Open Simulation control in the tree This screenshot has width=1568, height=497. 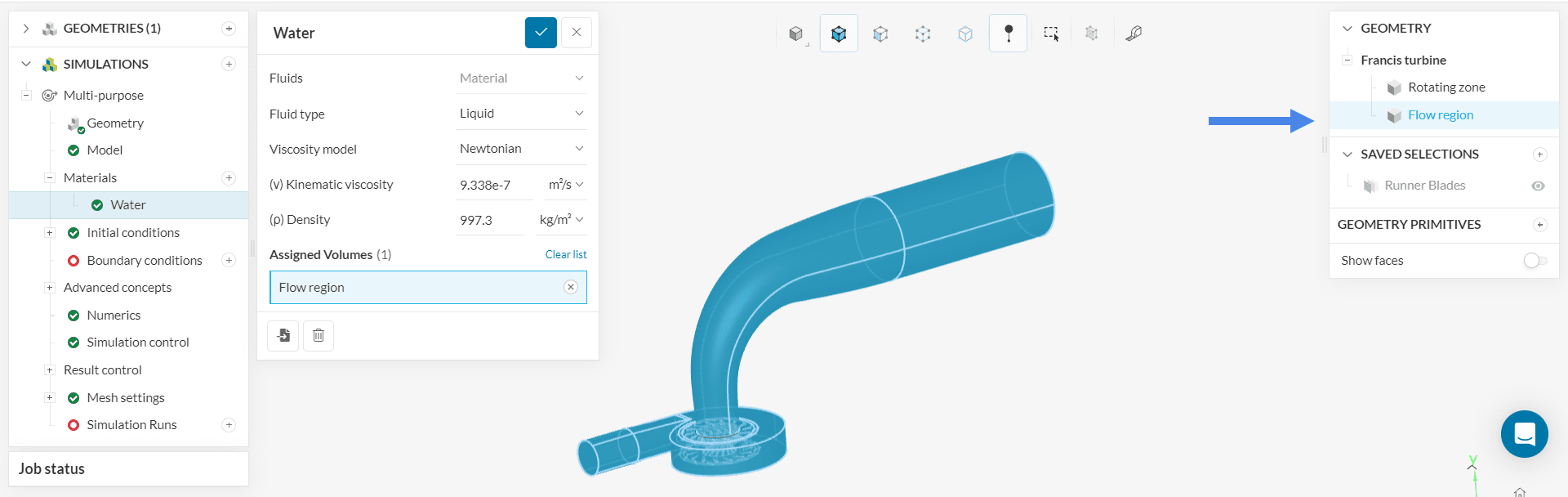pos(137,343)
